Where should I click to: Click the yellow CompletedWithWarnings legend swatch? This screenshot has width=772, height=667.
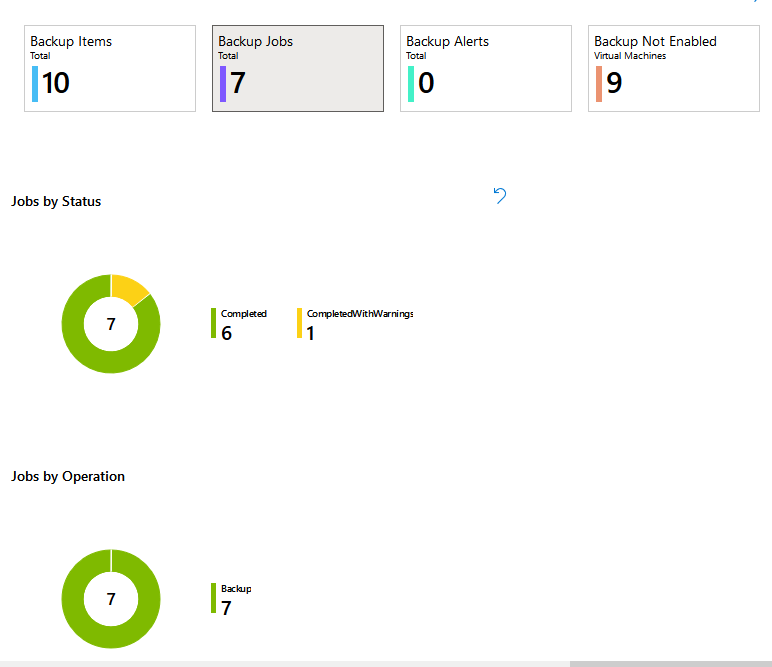pos(299,323)
